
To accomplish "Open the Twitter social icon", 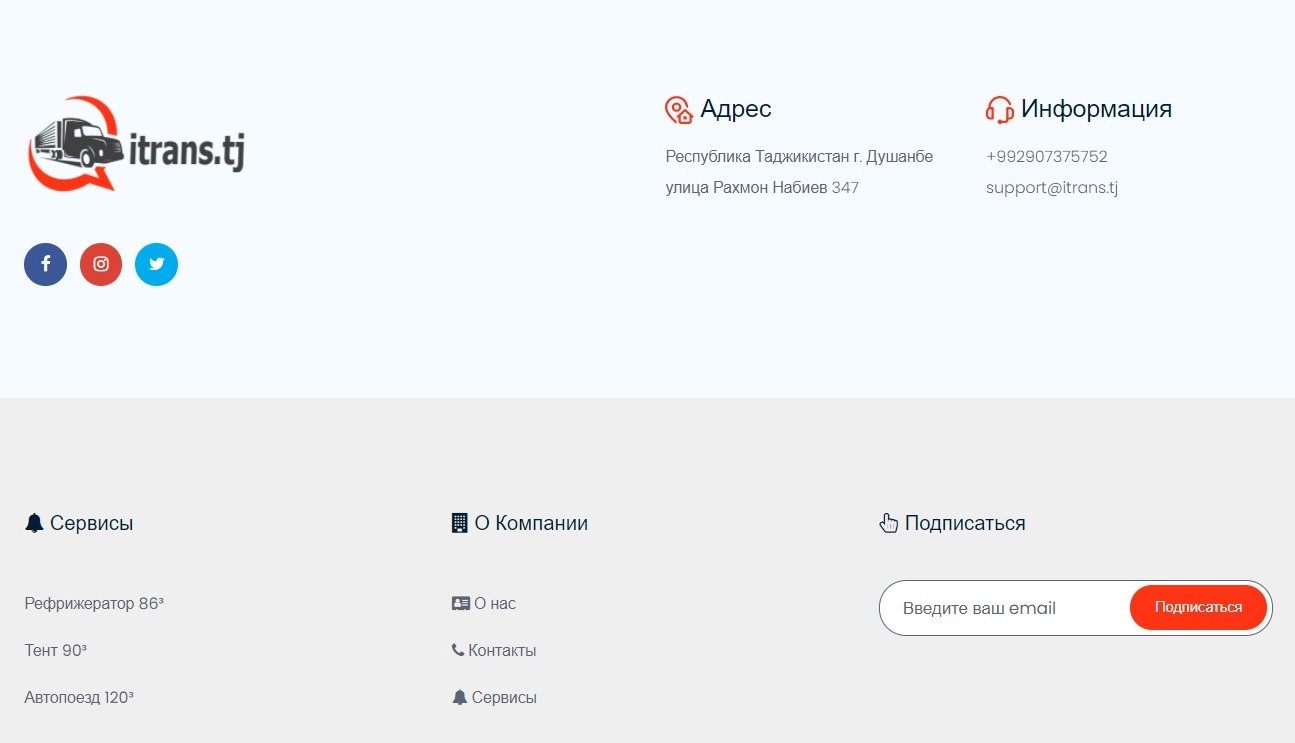I will click(156, 265).
